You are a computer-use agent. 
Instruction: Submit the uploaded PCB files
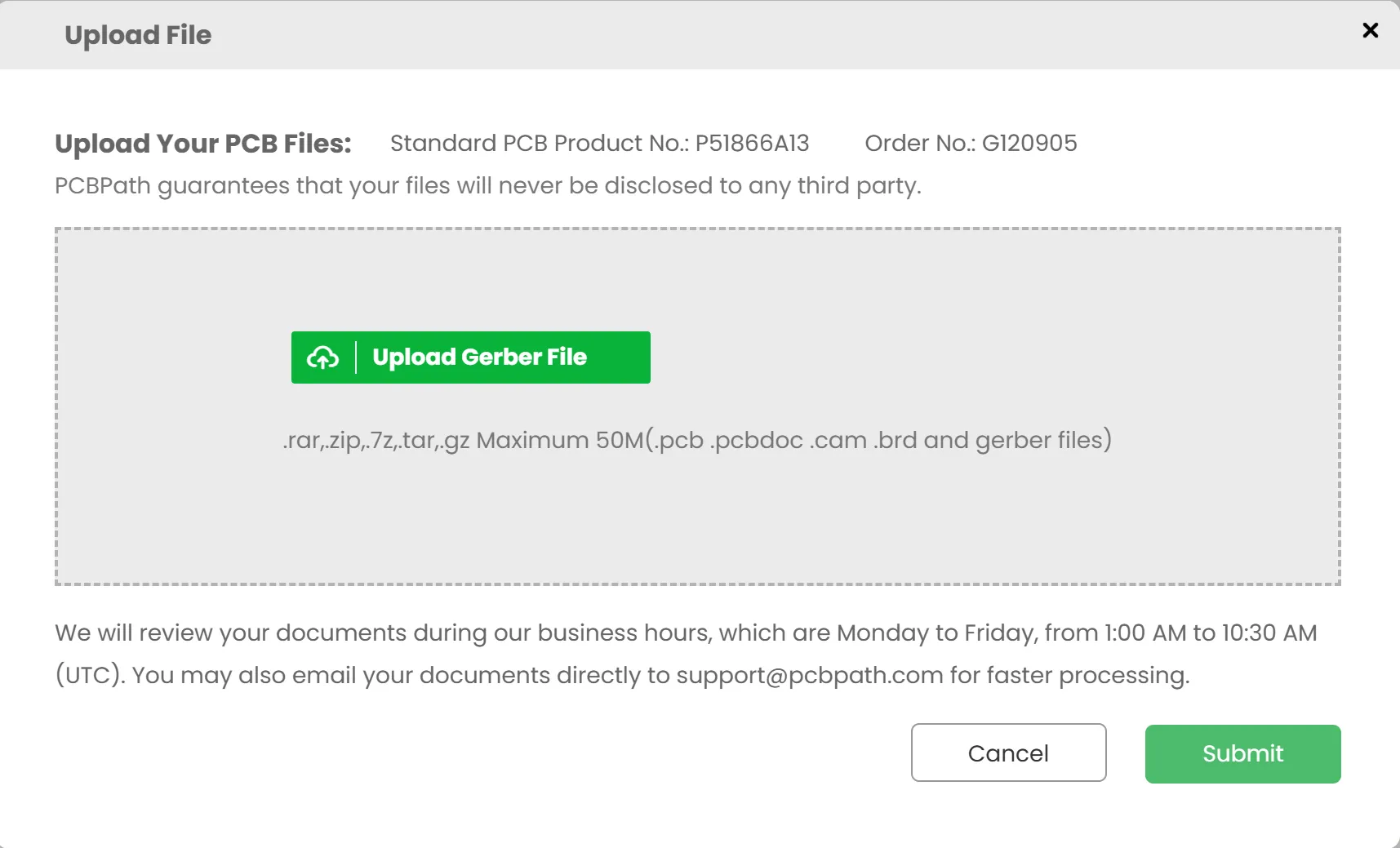pyautogui.click(x=1242, y=753)
